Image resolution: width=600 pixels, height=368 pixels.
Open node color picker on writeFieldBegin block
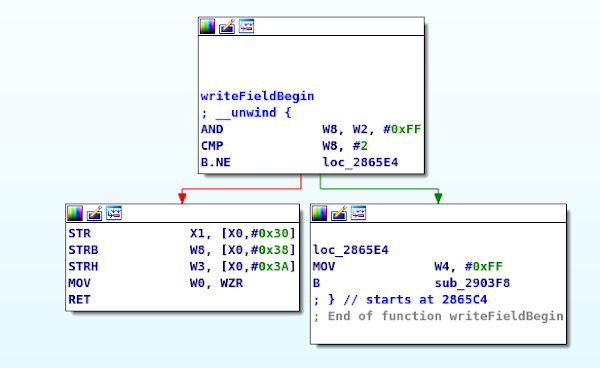click(207, 26)
